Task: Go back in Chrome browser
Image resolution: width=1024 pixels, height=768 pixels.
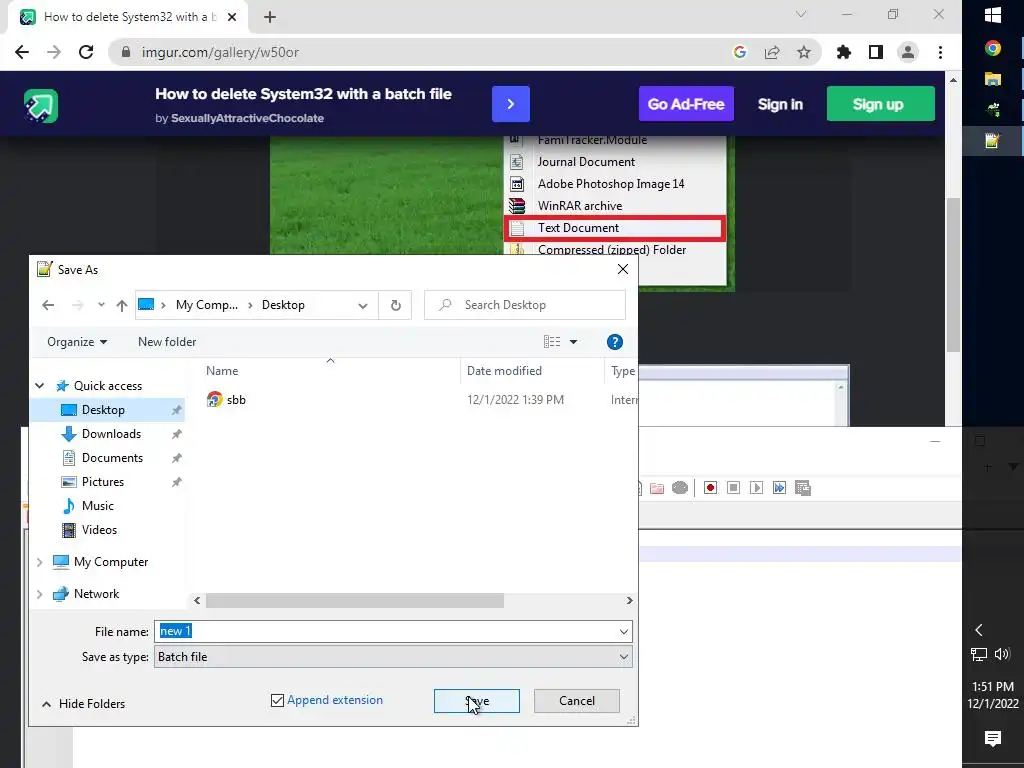Action: click(22, 52)
